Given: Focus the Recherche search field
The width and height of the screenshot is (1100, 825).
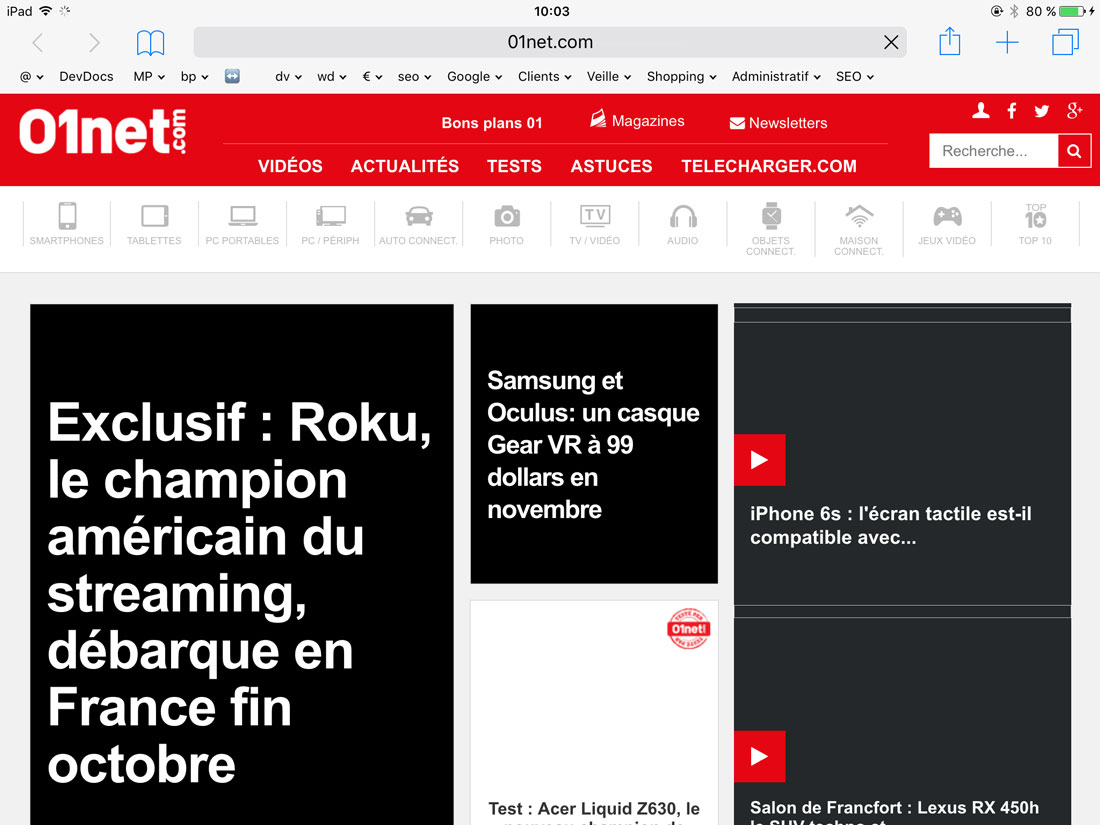Looking at the screenshot, I should (993, 151).
